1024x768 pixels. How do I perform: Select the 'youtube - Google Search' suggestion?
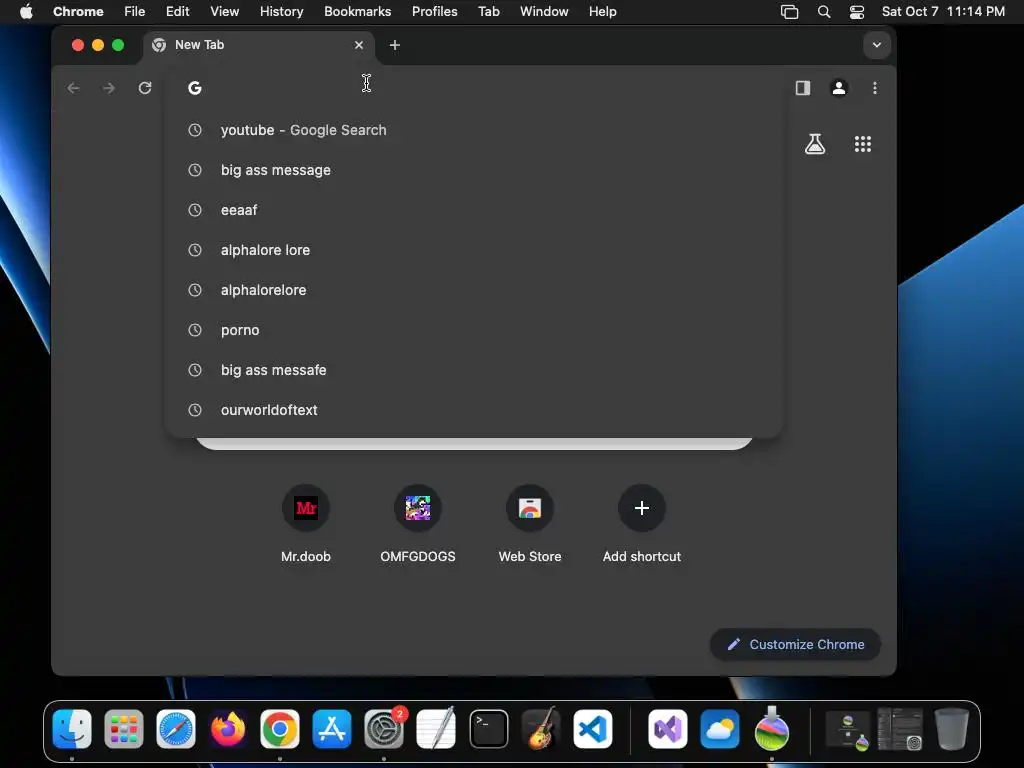[x=474, y=130]
